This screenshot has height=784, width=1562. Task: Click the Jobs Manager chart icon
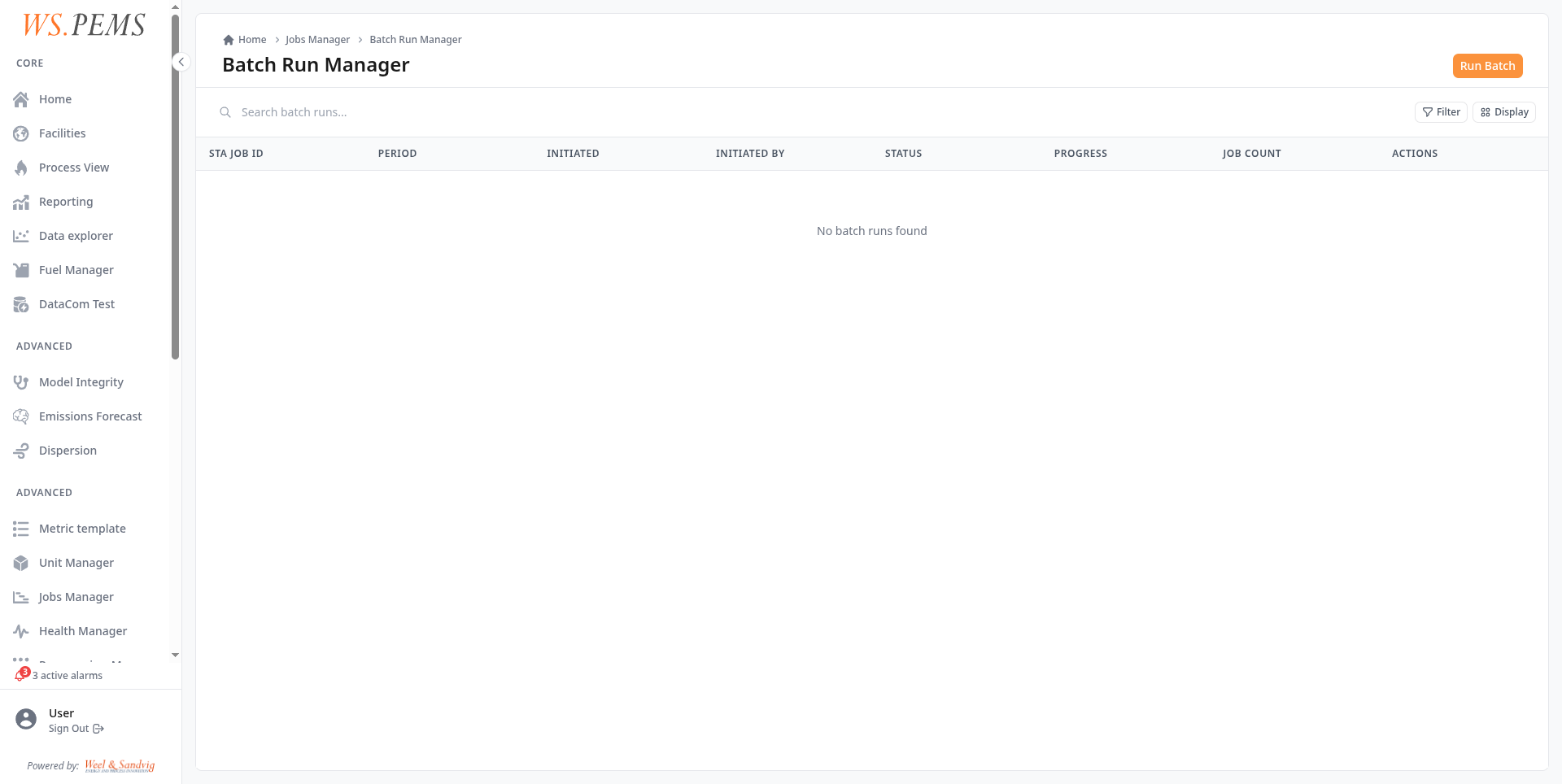pos(21,597)
